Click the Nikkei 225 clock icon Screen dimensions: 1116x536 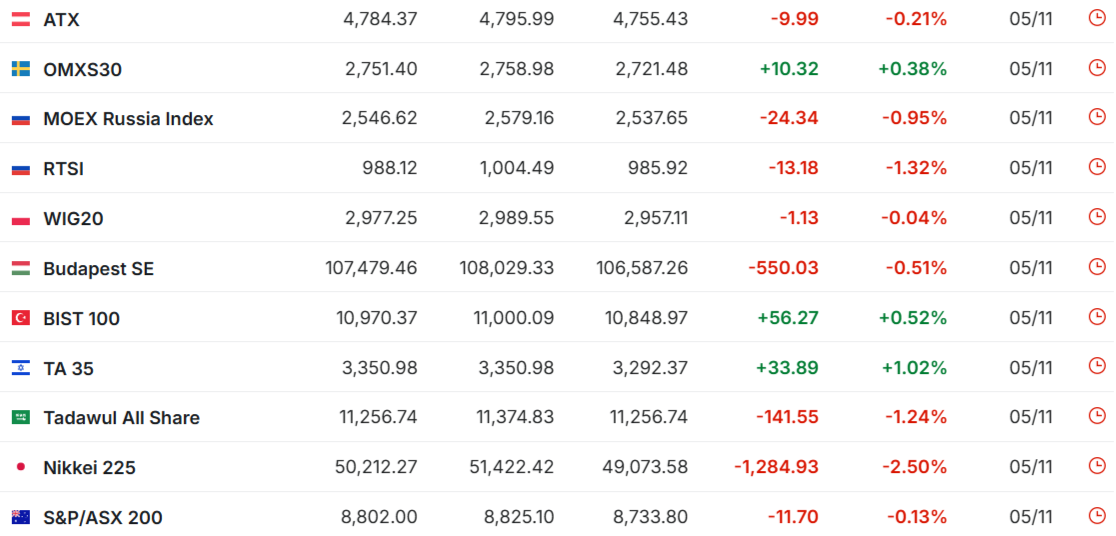pos(1096,467)
